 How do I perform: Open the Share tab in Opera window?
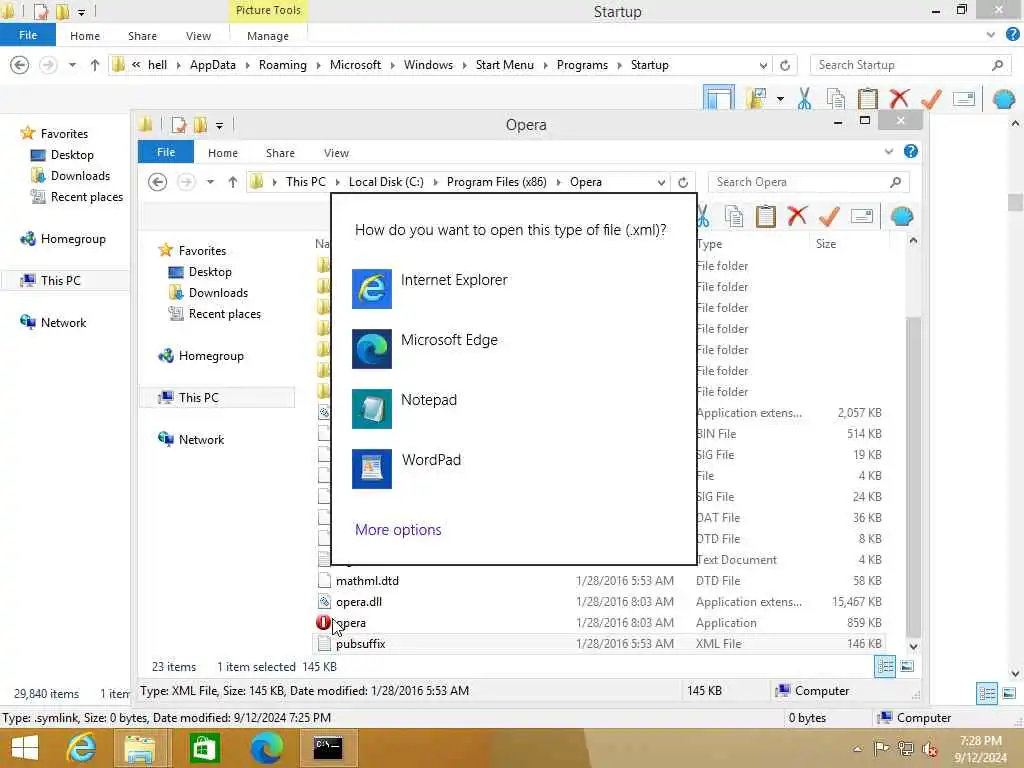coord(280,153)
